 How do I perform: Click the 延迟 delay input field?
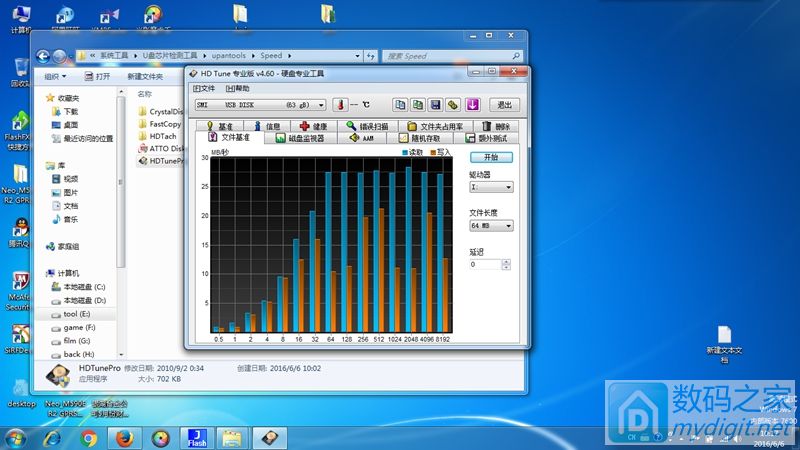pyautogui.click(x=486, y=264)
